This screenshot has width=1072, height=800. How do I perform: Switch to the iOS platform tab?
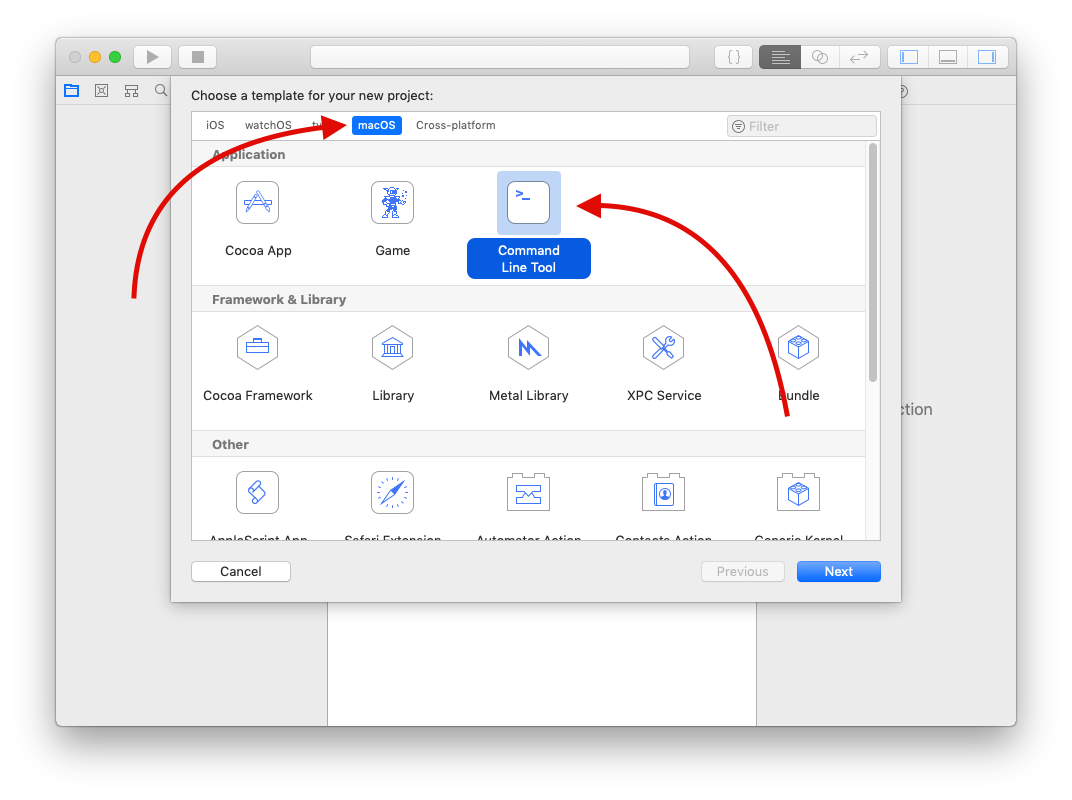pos(215,125)
